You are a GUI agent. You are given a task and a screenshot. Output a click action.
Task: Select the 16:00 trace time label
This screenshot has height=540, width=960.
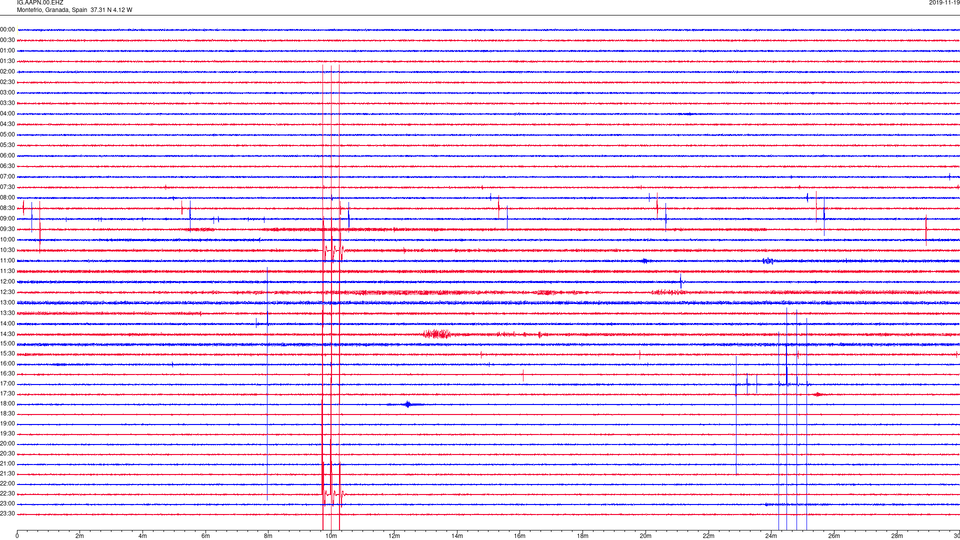pyautogui.click(x=7, y=364)
